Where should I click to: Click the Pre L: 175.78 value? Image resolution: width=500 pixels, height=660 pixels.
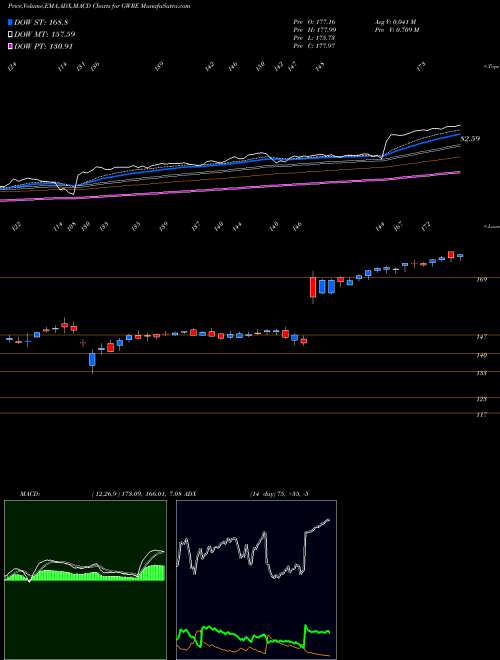pos(314,38)
